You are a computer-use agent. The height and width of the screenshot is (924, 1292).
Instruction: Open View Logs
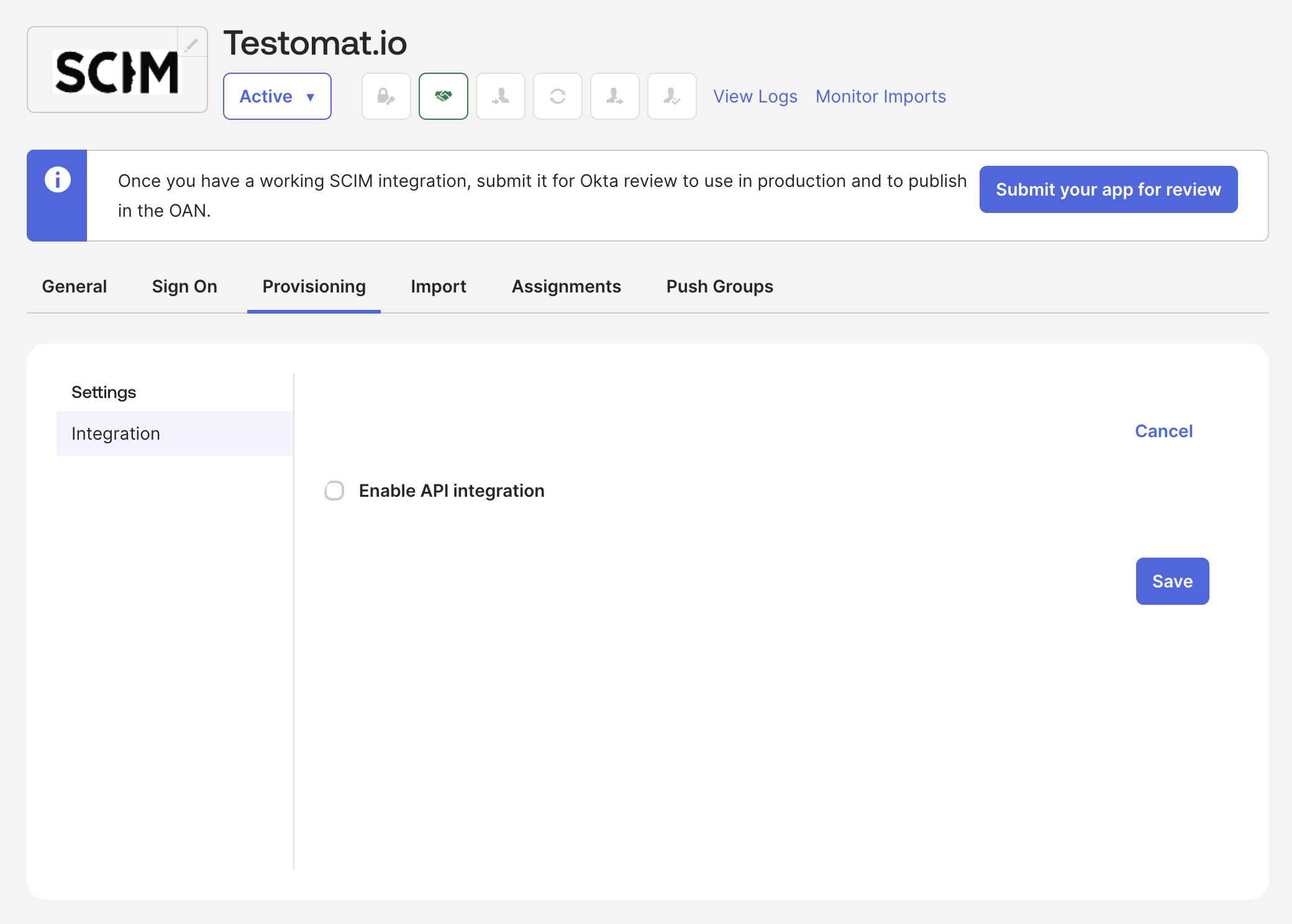click(x=755, y=96)
